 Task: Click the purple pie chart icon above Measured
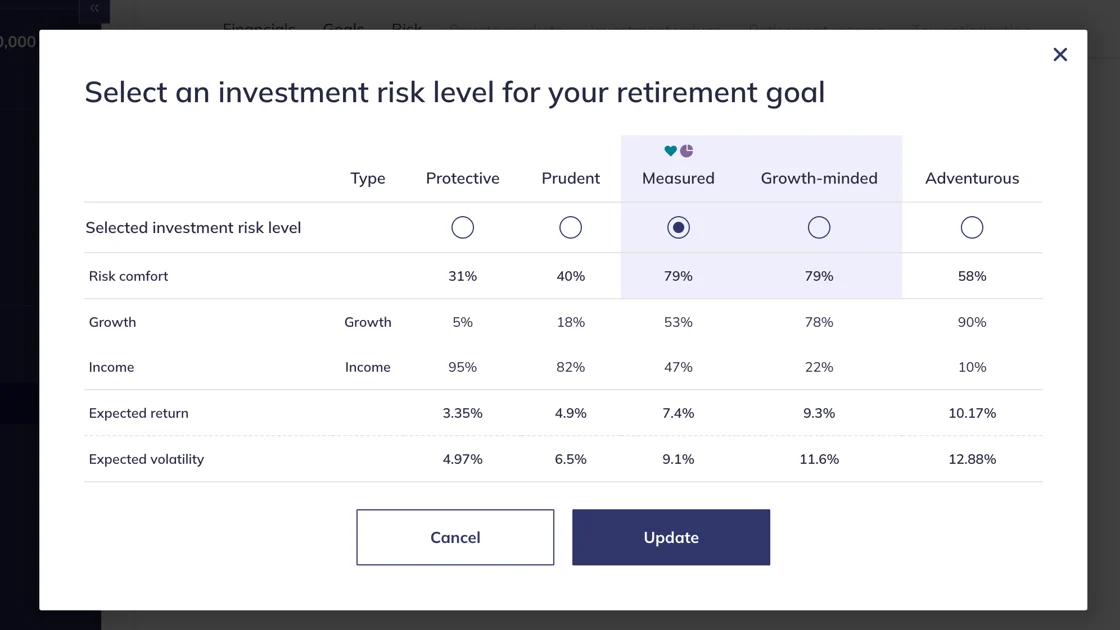[686, 151]
